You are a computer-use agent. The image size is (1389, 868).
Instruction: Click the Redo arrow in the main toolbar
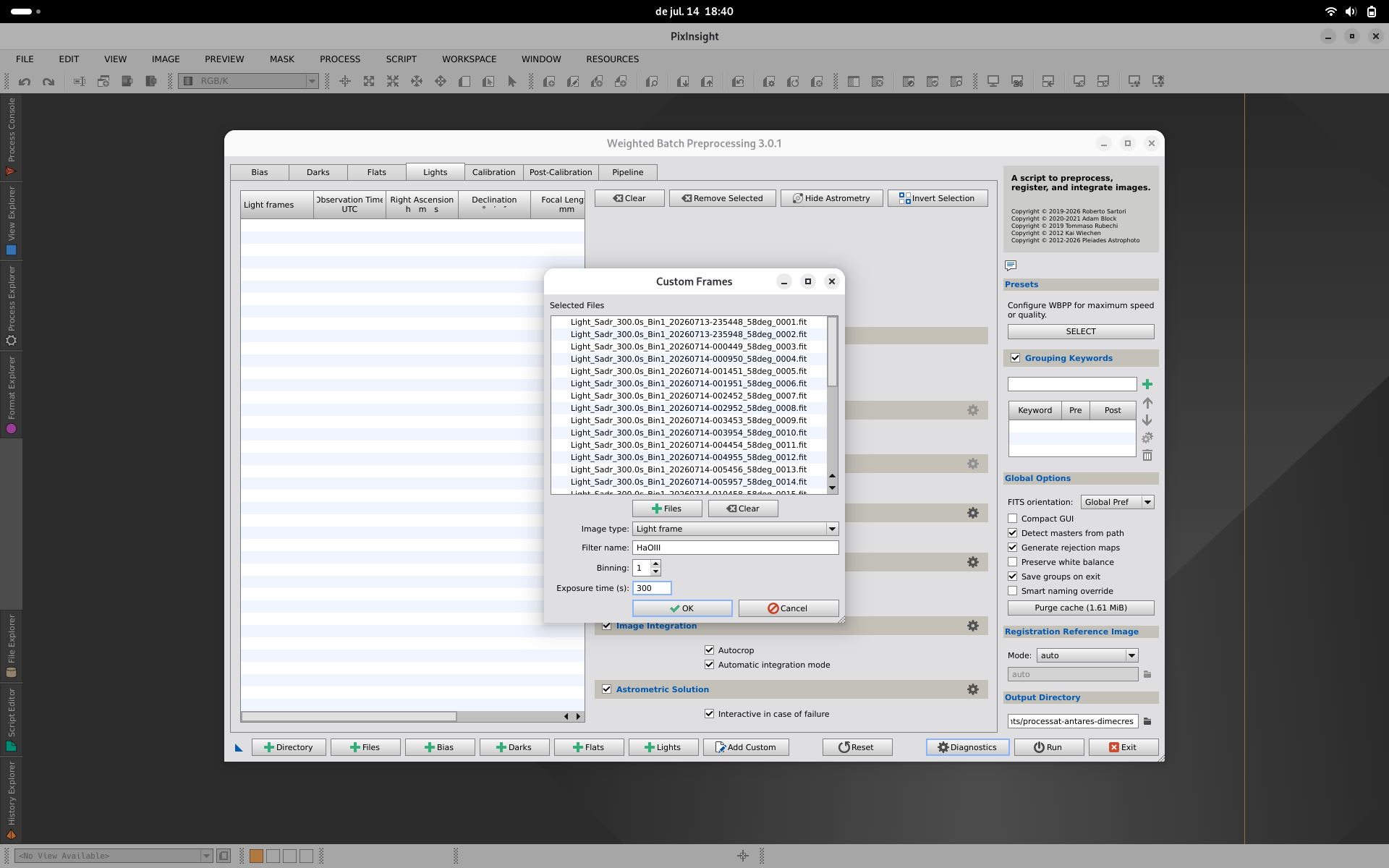point(48,82)
